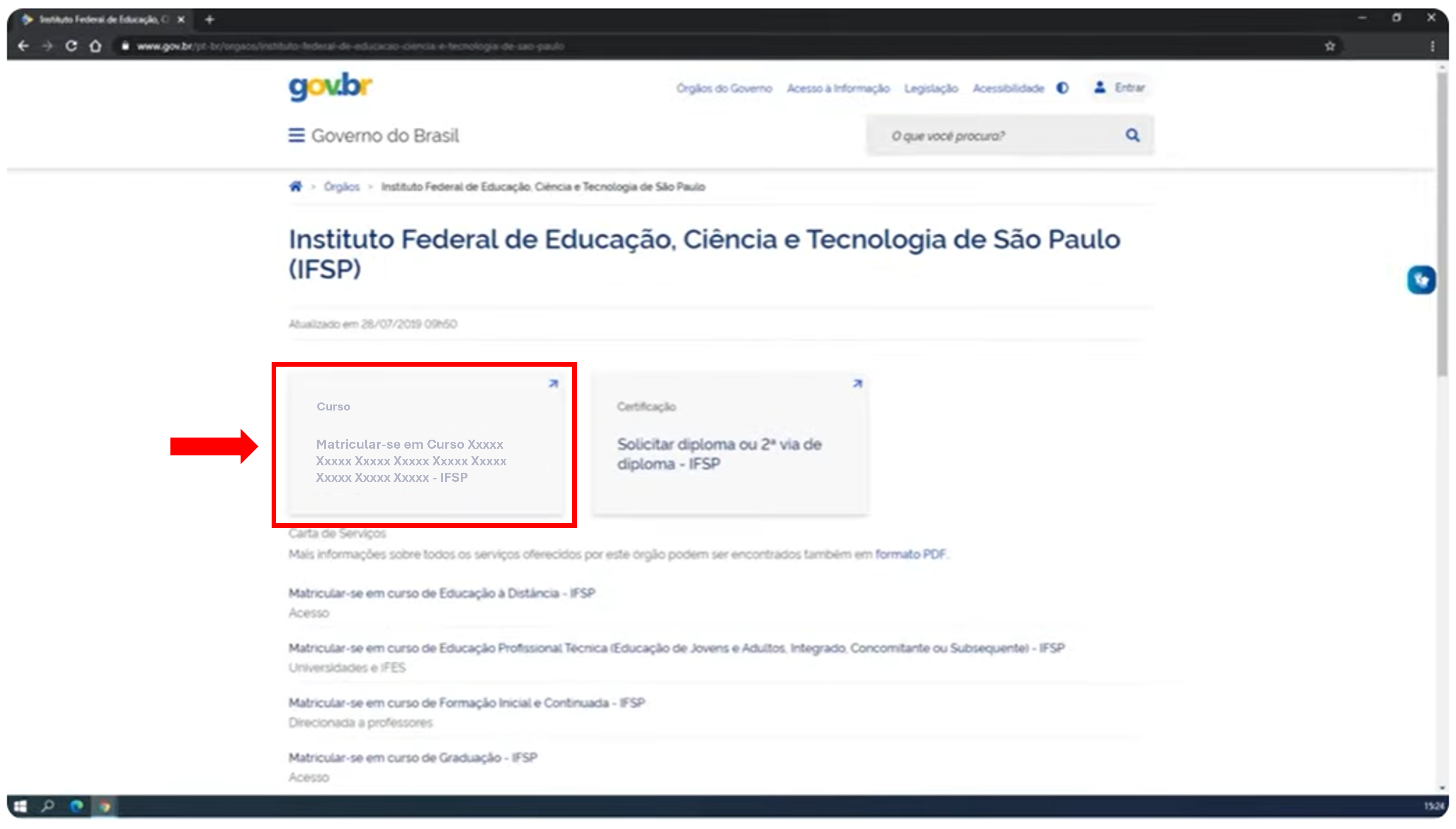The image size is (1456, 829).
Task: Open Chrome's three-dot menu
Action: click(1433, 46)
